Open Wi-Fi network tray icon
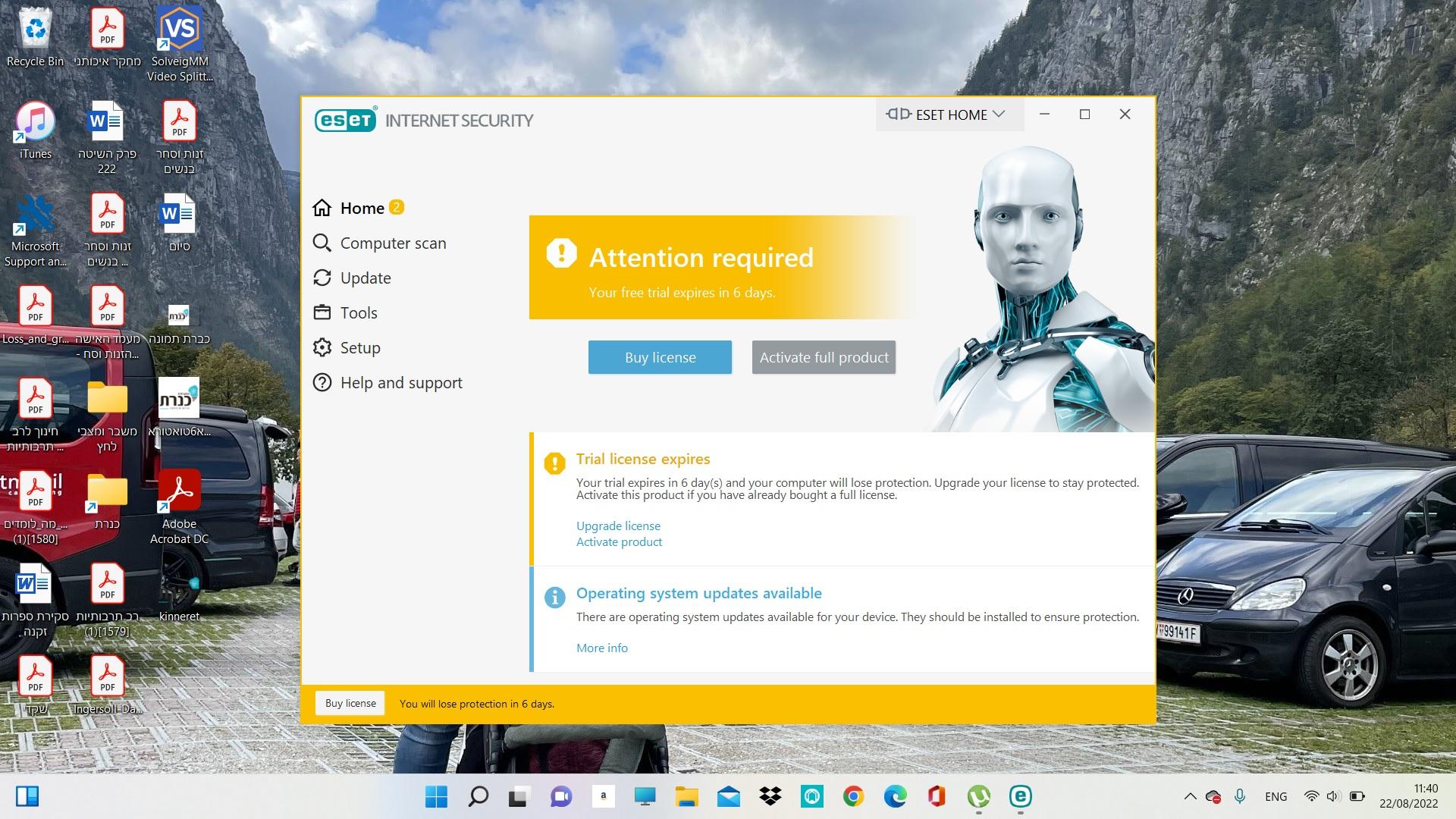1456x819 pixels. 1311,796
